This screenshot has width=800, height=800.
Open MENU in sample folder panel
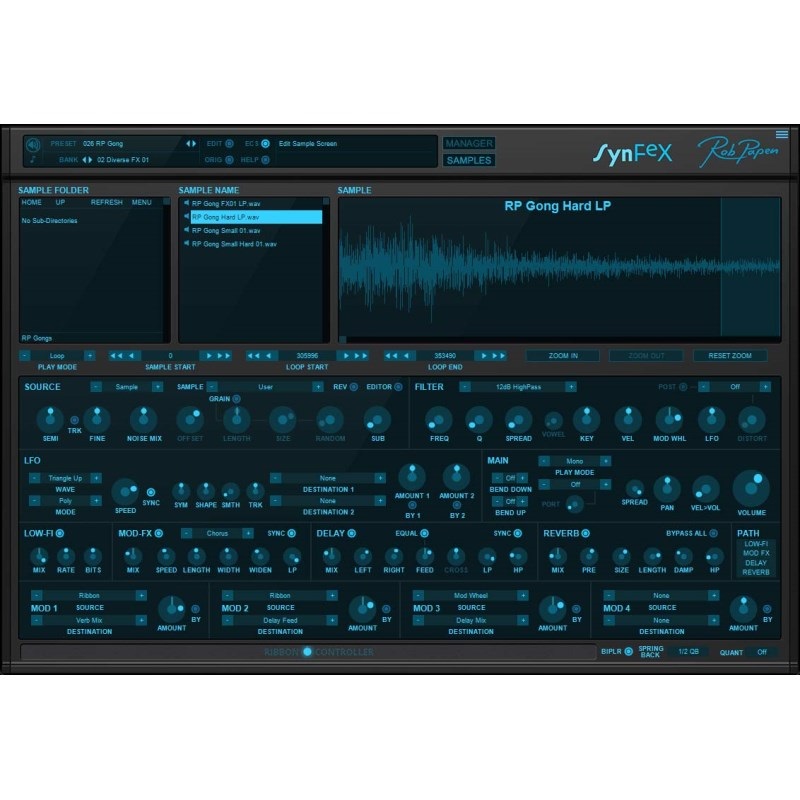[x=142, y=202]
